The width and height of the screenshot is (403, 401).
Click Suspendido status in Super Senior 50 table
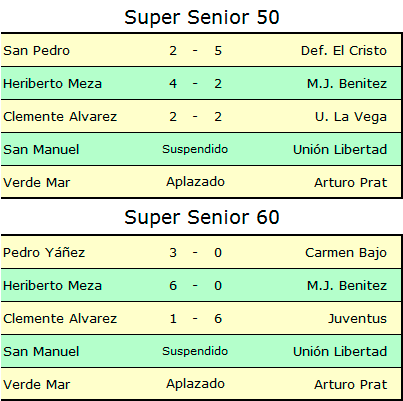(x=195, y=149)
